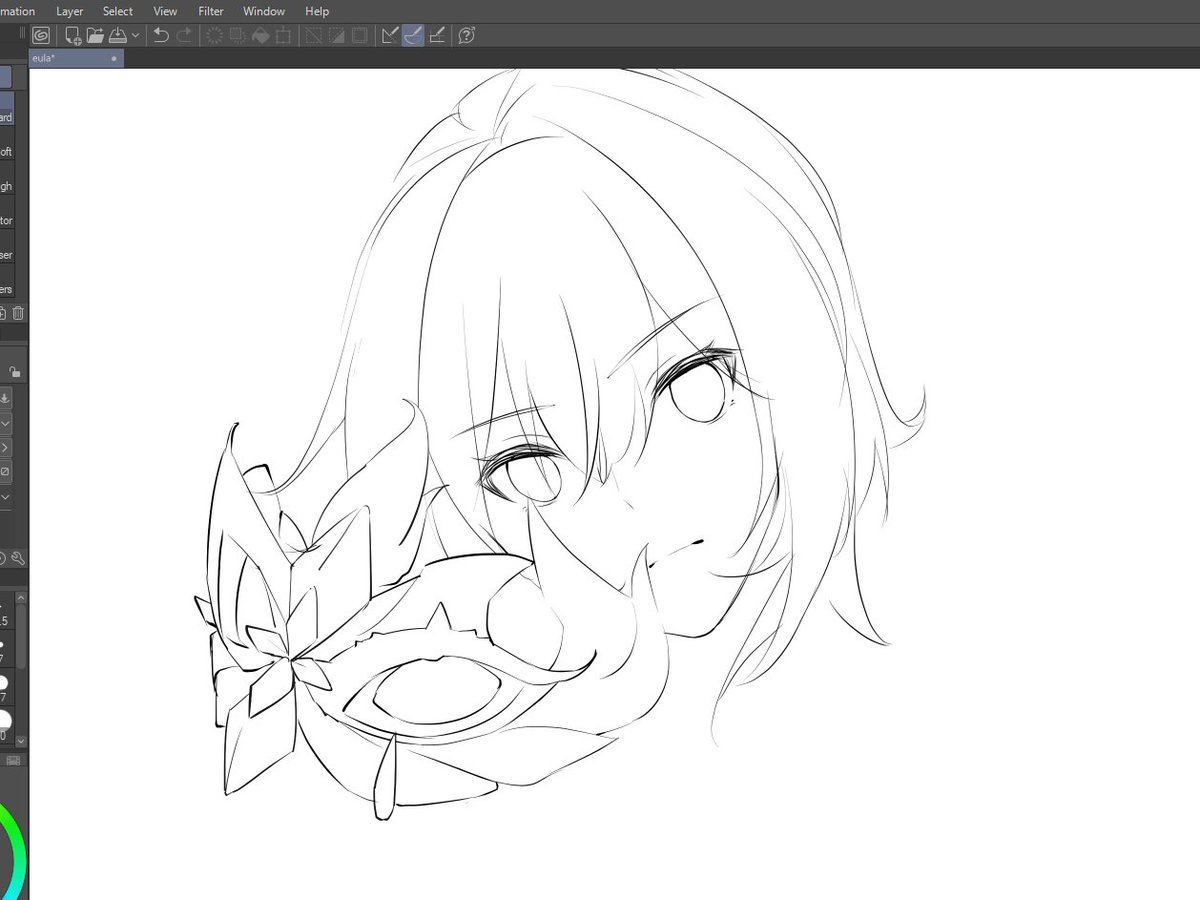1200x900 pixels.
Task: Expand the save options dropdown arrow
Action: 135,36
